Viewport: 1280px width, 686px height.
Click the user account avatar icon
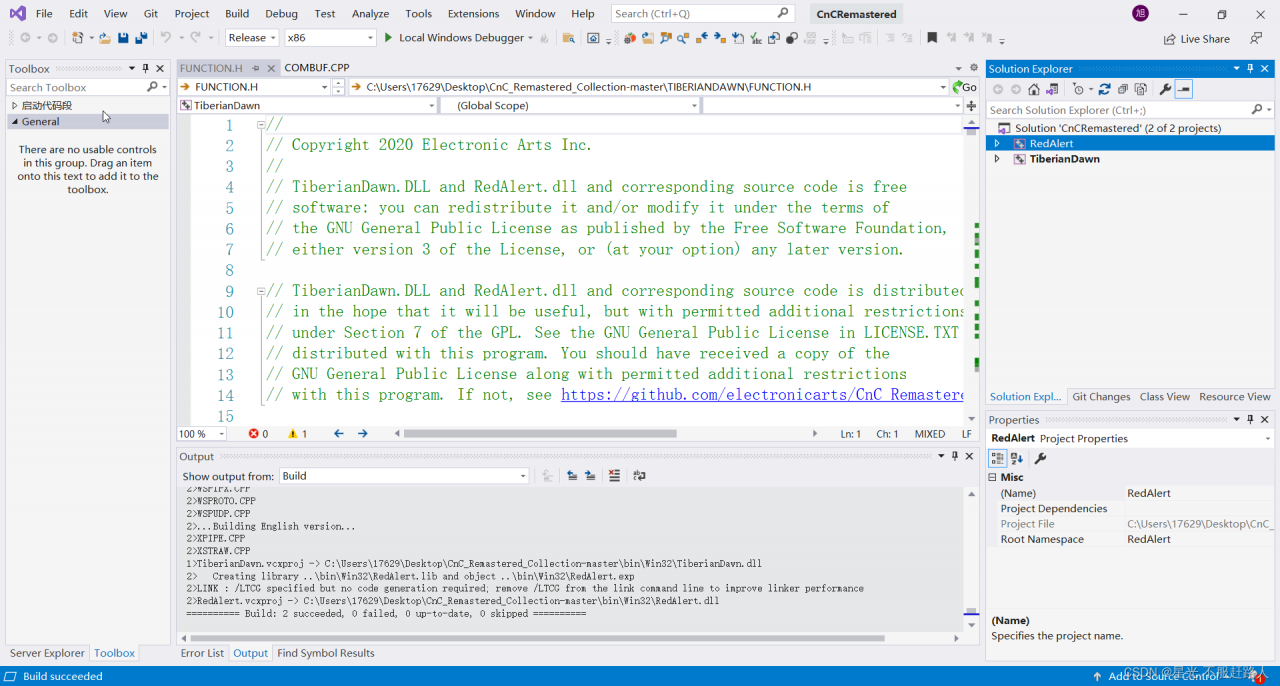click(1140, 13)
